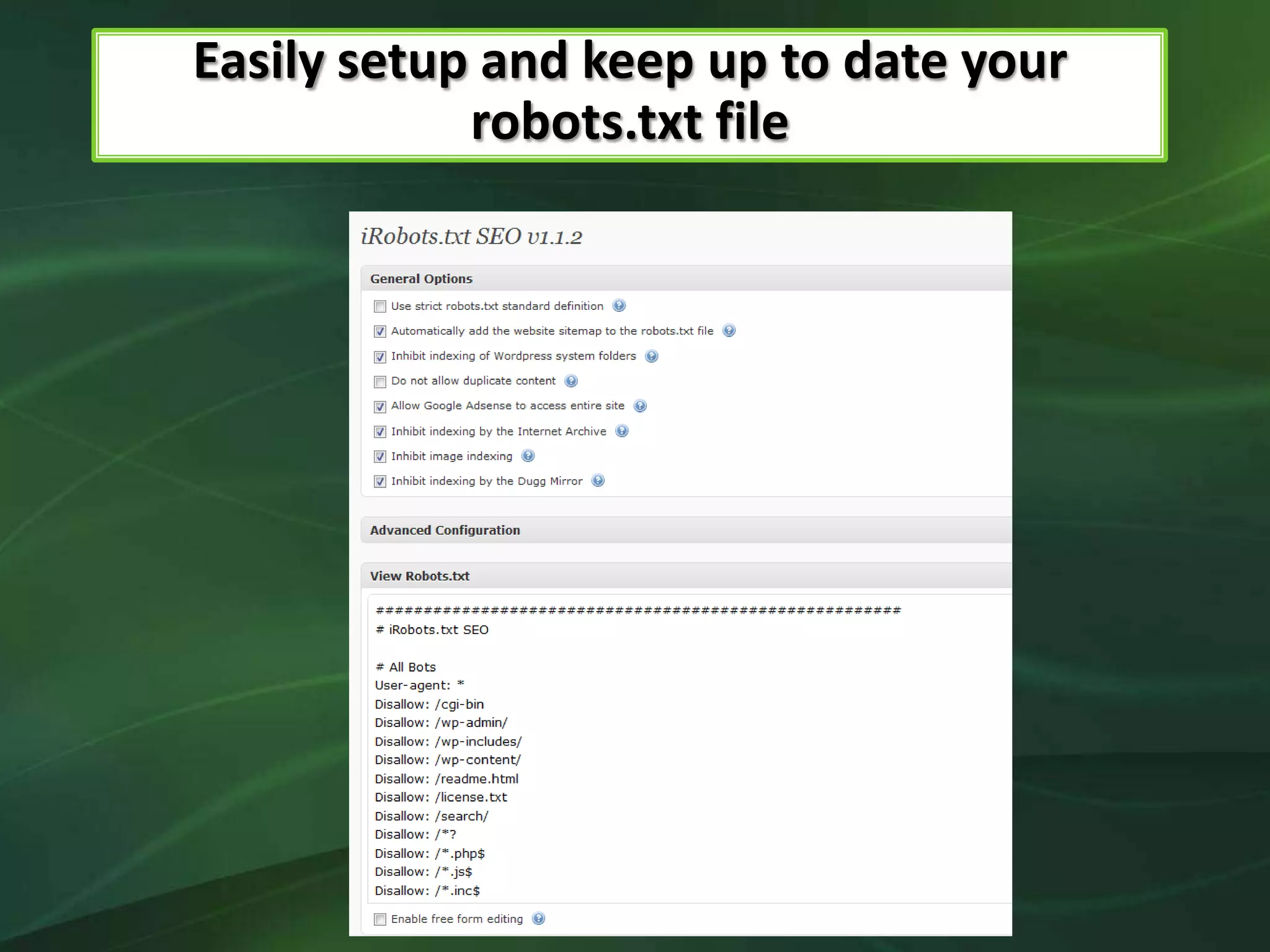
Task: Click the iRobots.txt SEO v1.1.2 page title
Action: 471,236
